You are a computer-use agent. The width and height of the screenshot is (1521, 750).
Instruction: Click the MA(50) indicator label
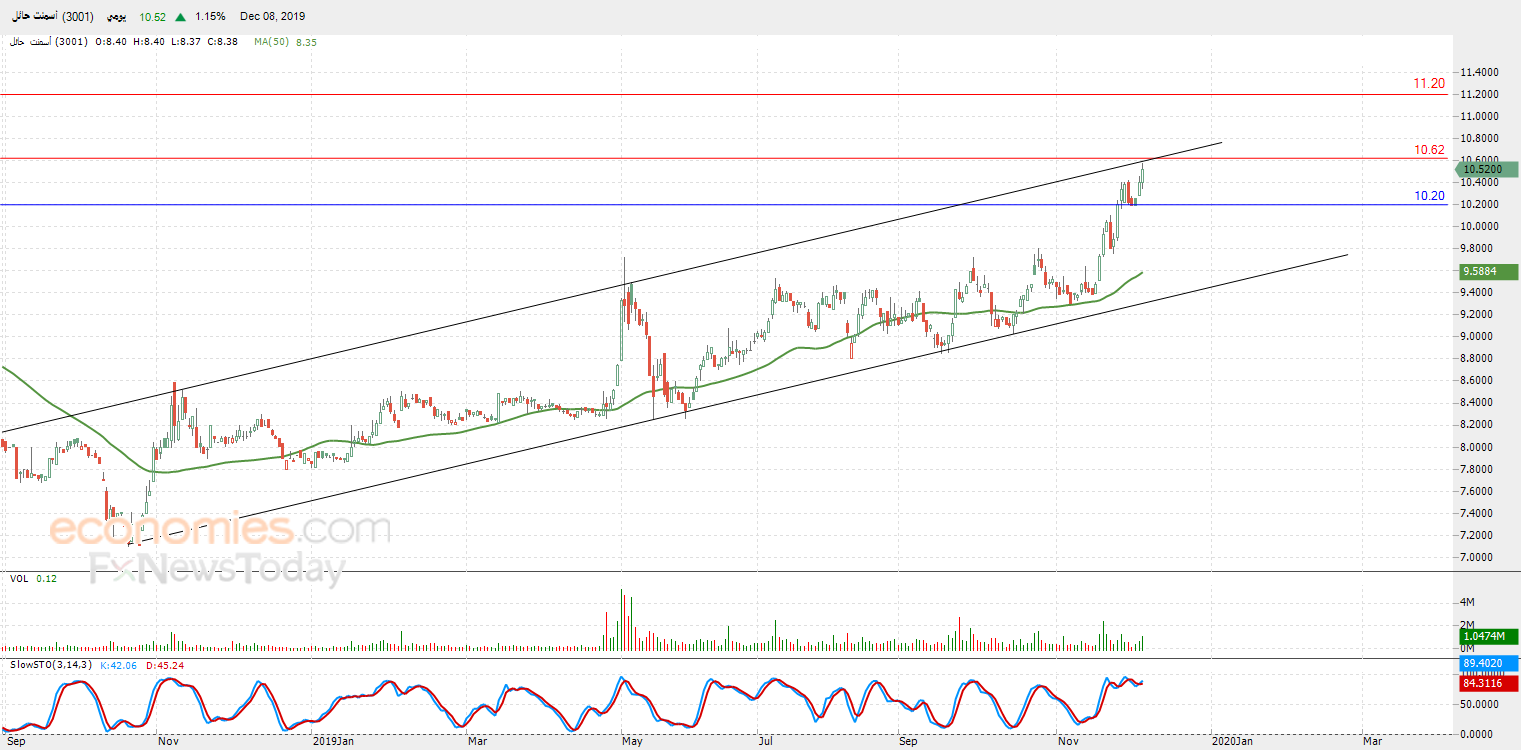coord(271,42)
